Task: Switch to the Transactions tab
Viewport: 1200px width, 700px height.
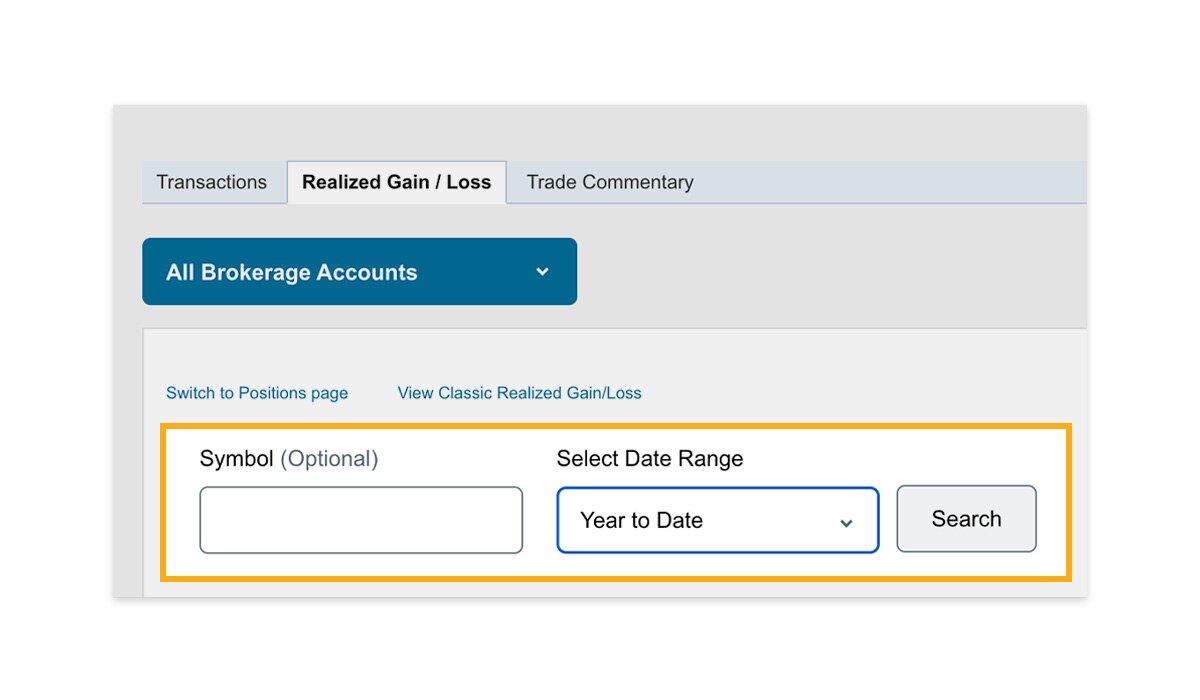Action: pos(212,182)
